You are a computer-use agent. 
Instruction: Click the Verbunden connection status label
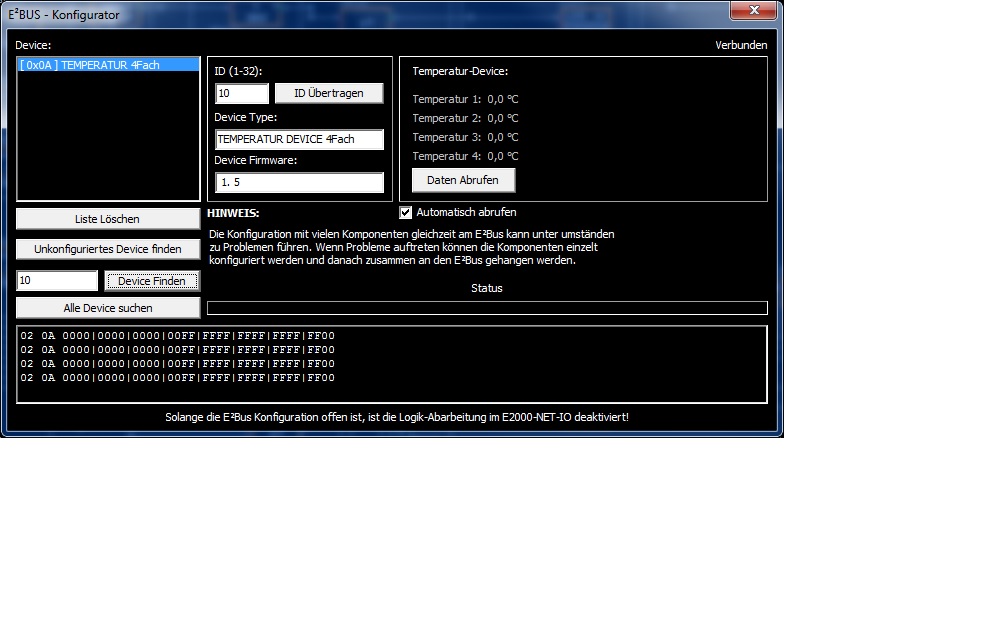pyautogui.click(x=741, y=45)
